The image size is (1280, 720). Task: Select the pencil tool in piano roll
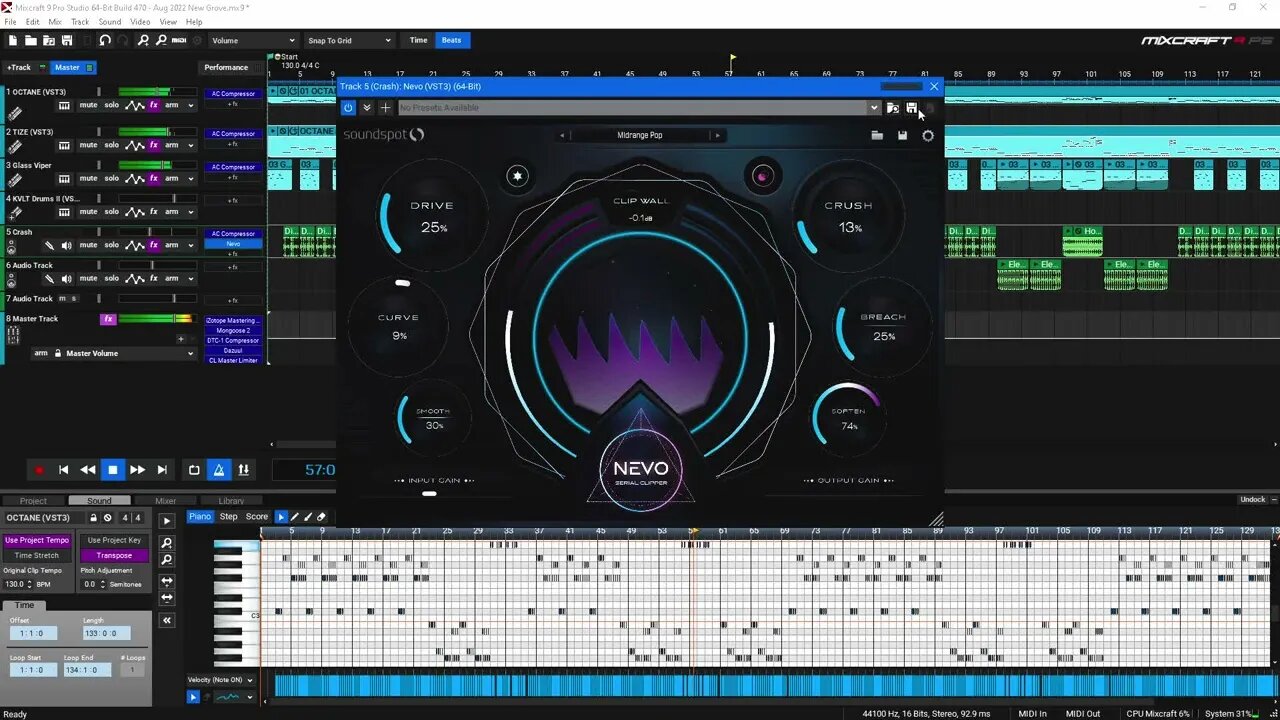(295, 517)
